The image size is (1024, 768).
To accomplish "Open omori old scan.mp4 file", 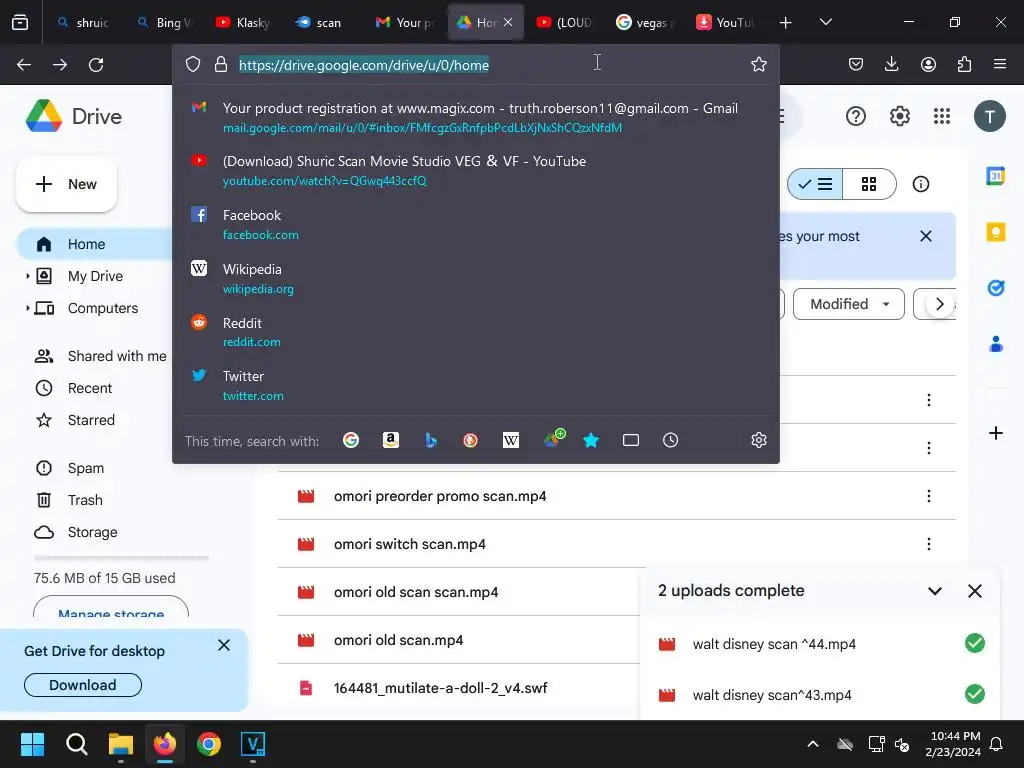I will (x=398, y=640).
